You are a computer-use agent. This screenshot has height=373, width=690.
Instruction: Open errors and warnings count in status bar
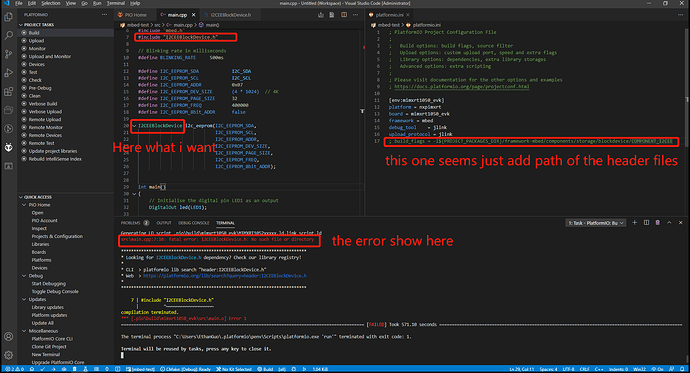coord(14,369)
